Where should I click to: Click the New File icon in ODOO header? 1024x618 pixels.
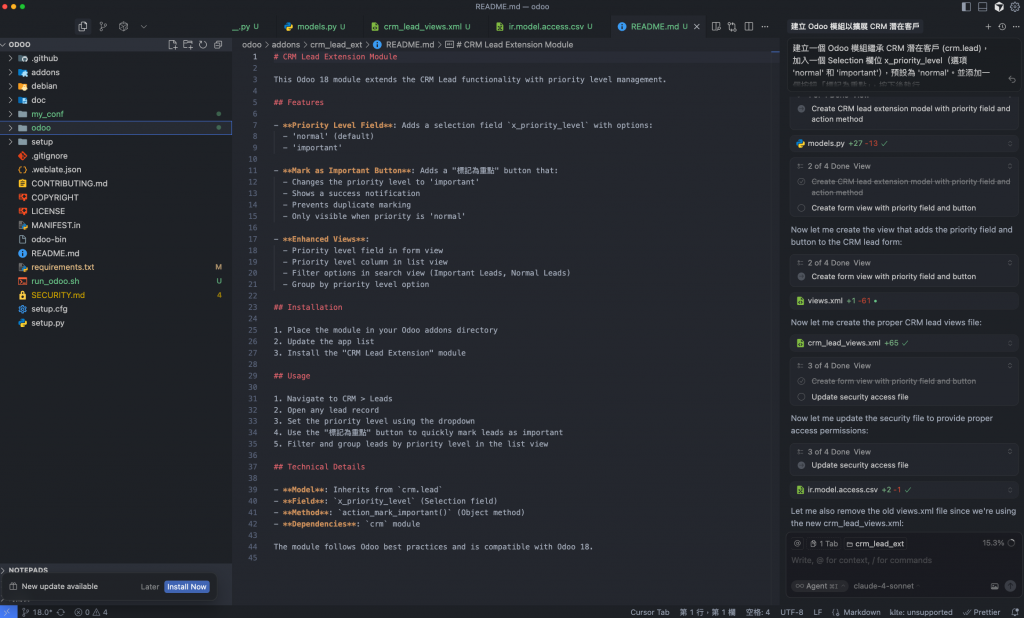point(172,44)
